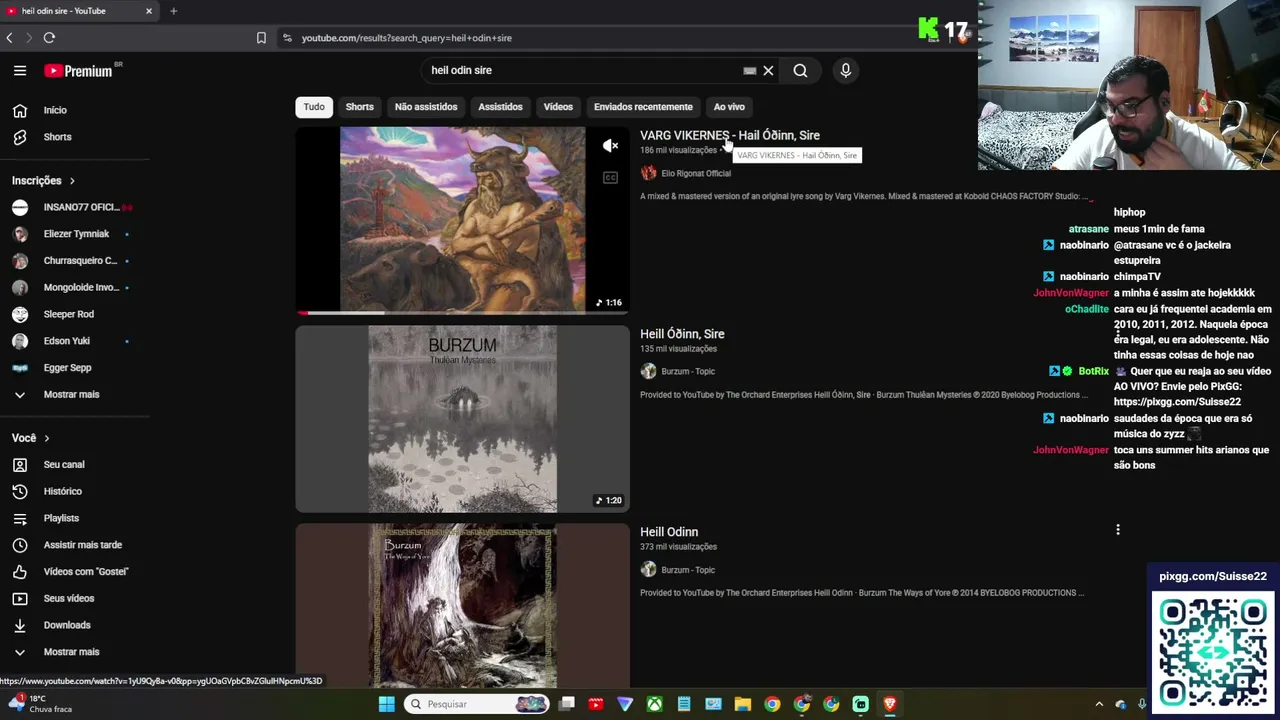
Task: Bookmark this page via the bookmark icon
Action: click(x=261, y=38)
